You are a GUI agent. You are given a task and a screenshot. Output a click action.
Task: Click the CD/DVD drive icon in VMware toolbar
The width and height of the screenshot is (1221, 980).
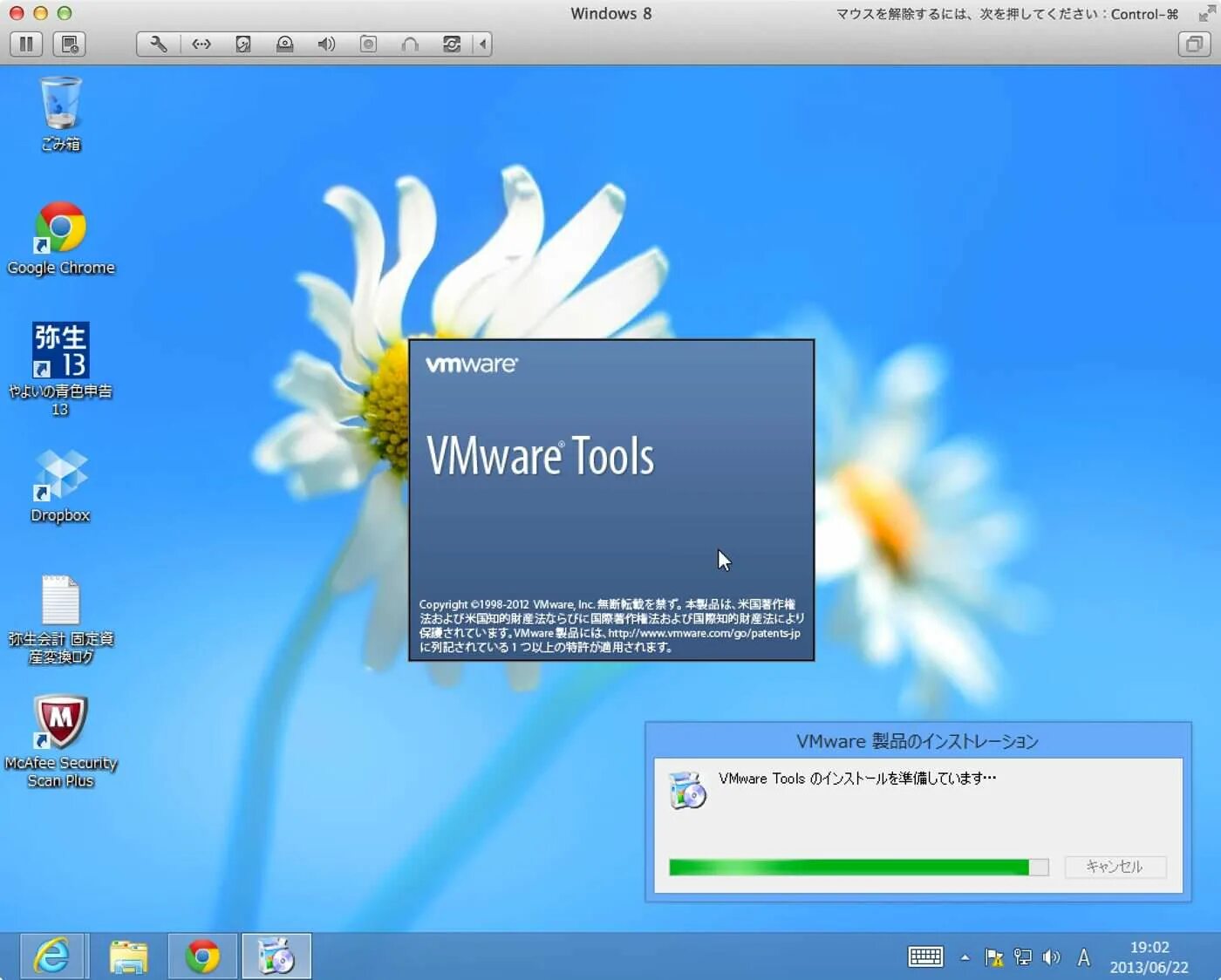285,44
